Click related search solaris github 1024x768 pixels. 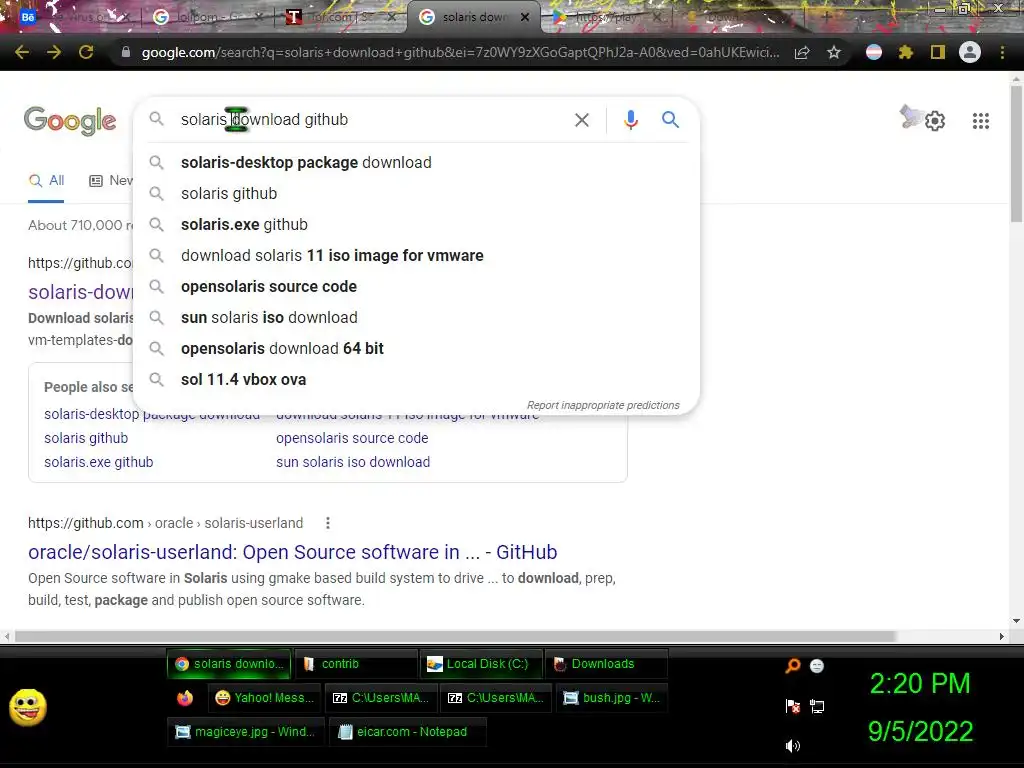pyautogui.click(x=86, y=438)
